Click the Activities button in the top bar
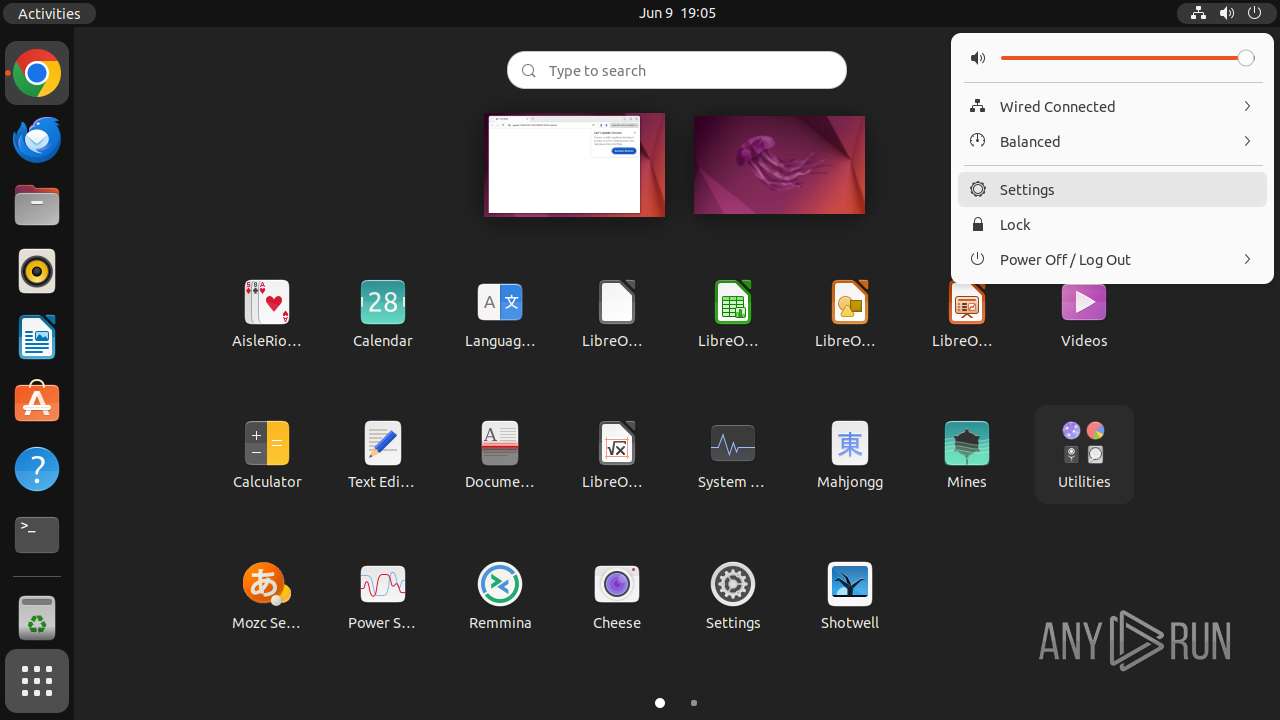The image size is (1280, 720). pos(49,13)
